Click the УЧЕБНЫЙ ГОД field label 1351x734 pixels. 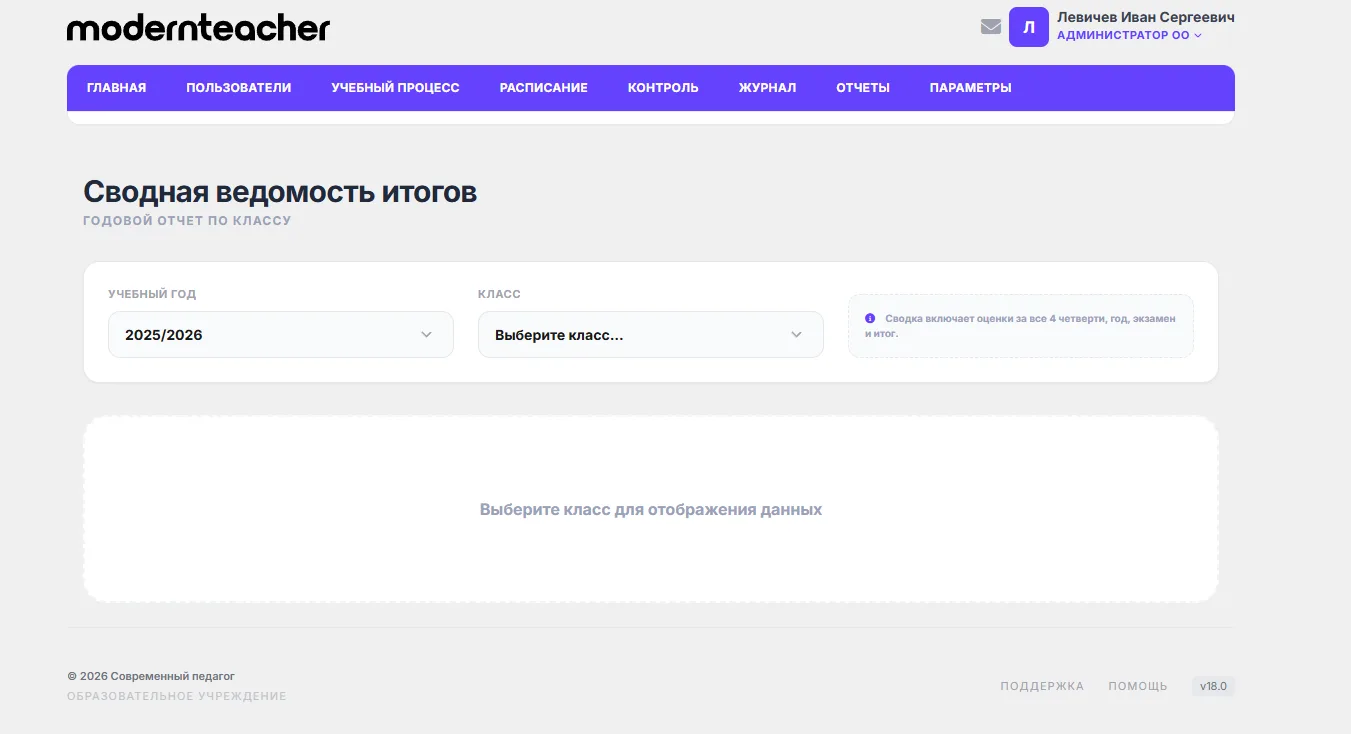click(152, 294)
